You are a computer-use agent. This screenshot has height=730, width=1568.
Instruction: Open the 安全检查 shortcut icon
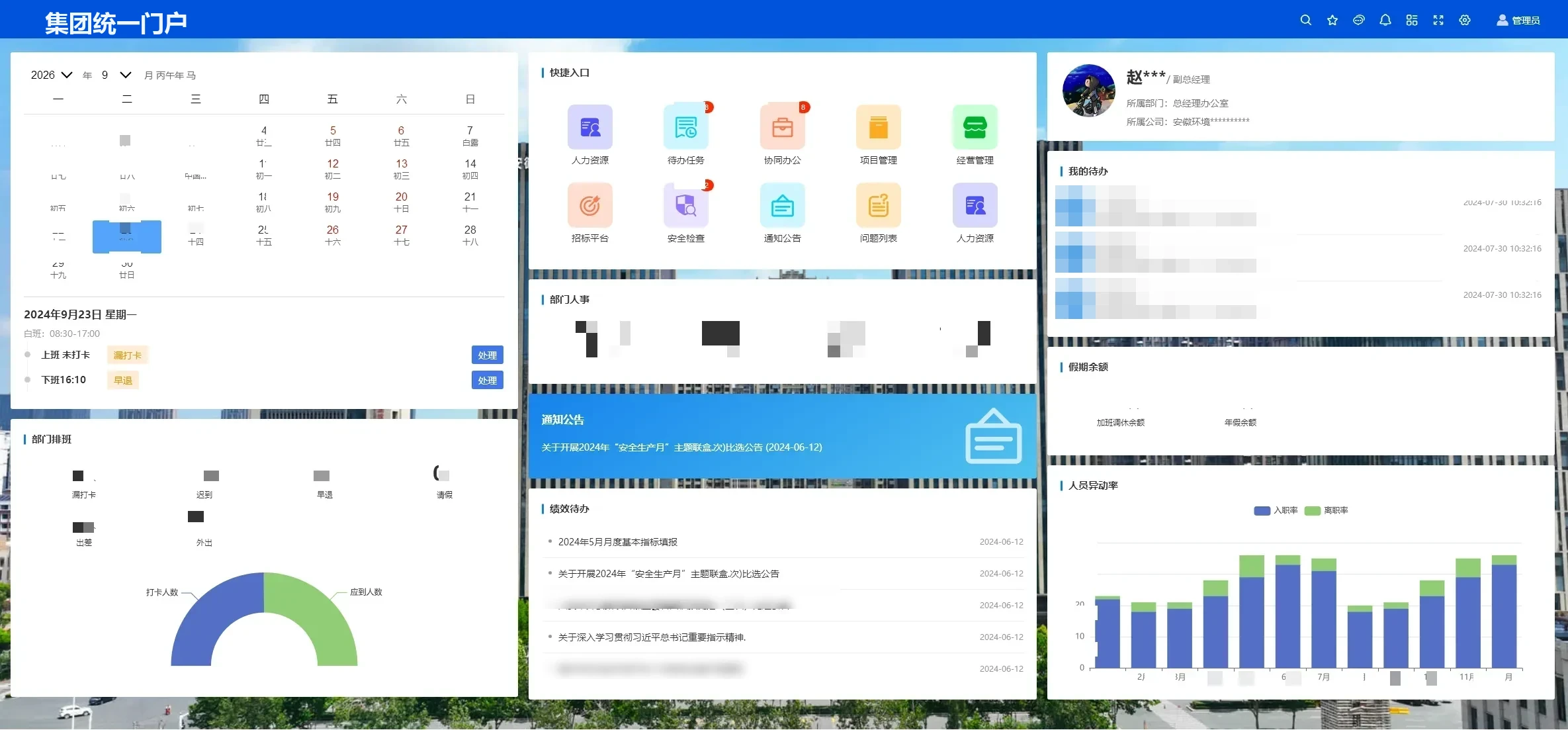686,205
